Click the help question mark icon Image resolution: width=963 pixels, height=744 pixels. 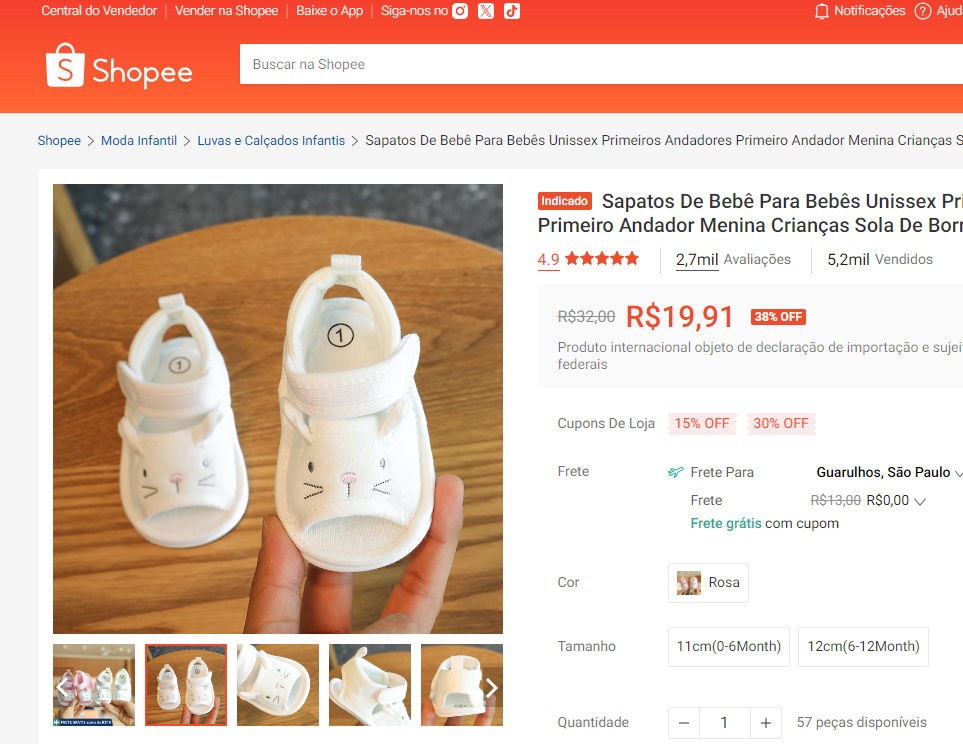point(922,11)
